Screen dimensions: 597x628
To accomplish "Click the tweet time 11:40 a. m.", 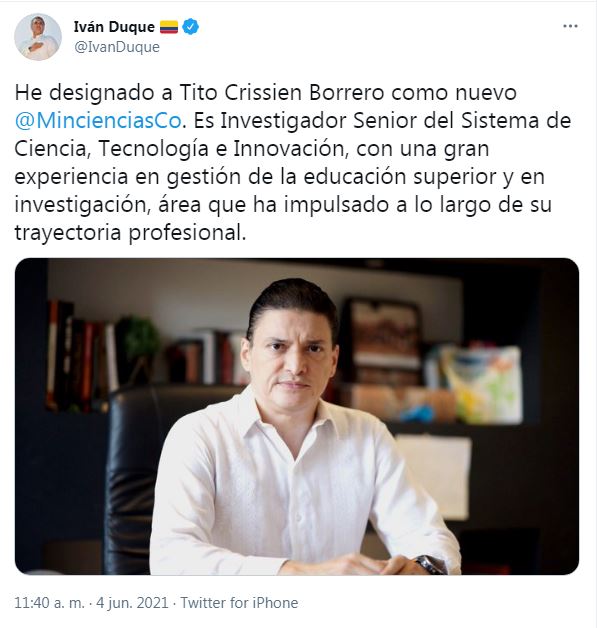I will click(x=49, y=603).
